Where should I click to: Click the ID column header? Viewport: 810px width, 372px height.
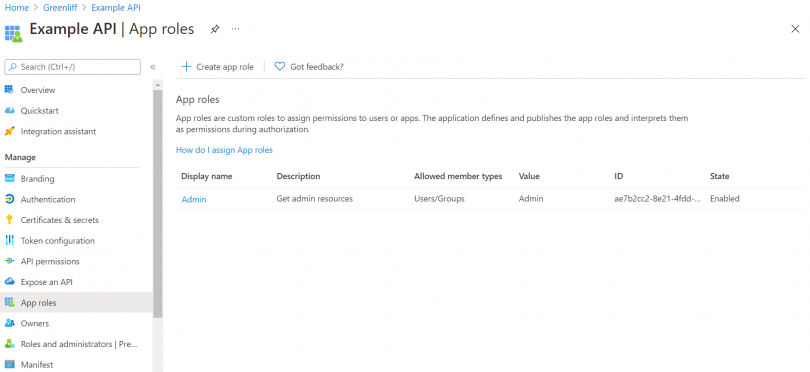618,176
